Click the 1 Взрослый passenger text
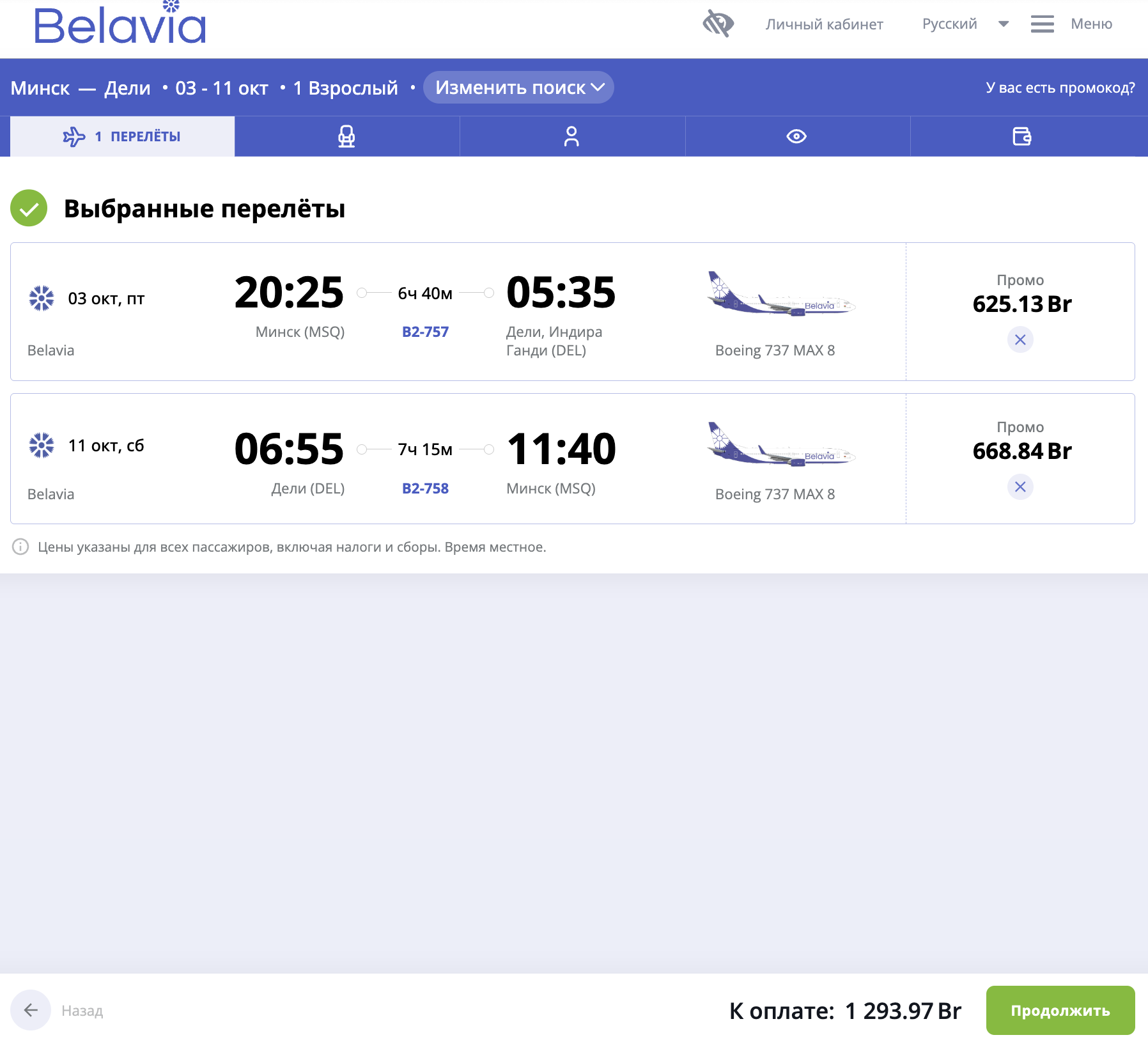The height and width of the screenshot is (1042, 1148). 345,88
